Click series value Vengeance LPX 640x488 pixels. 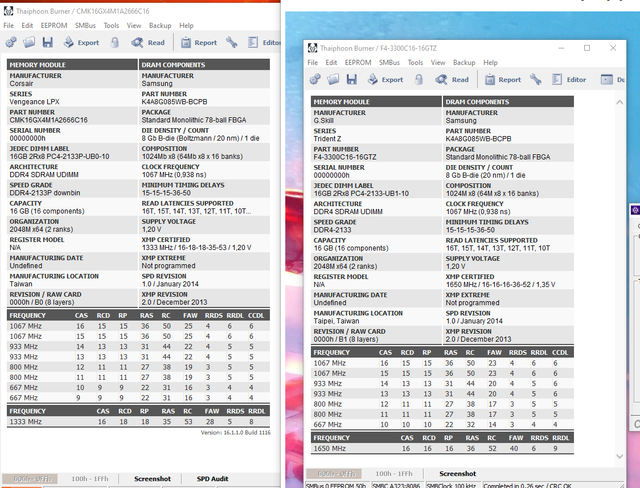[34, 102]
